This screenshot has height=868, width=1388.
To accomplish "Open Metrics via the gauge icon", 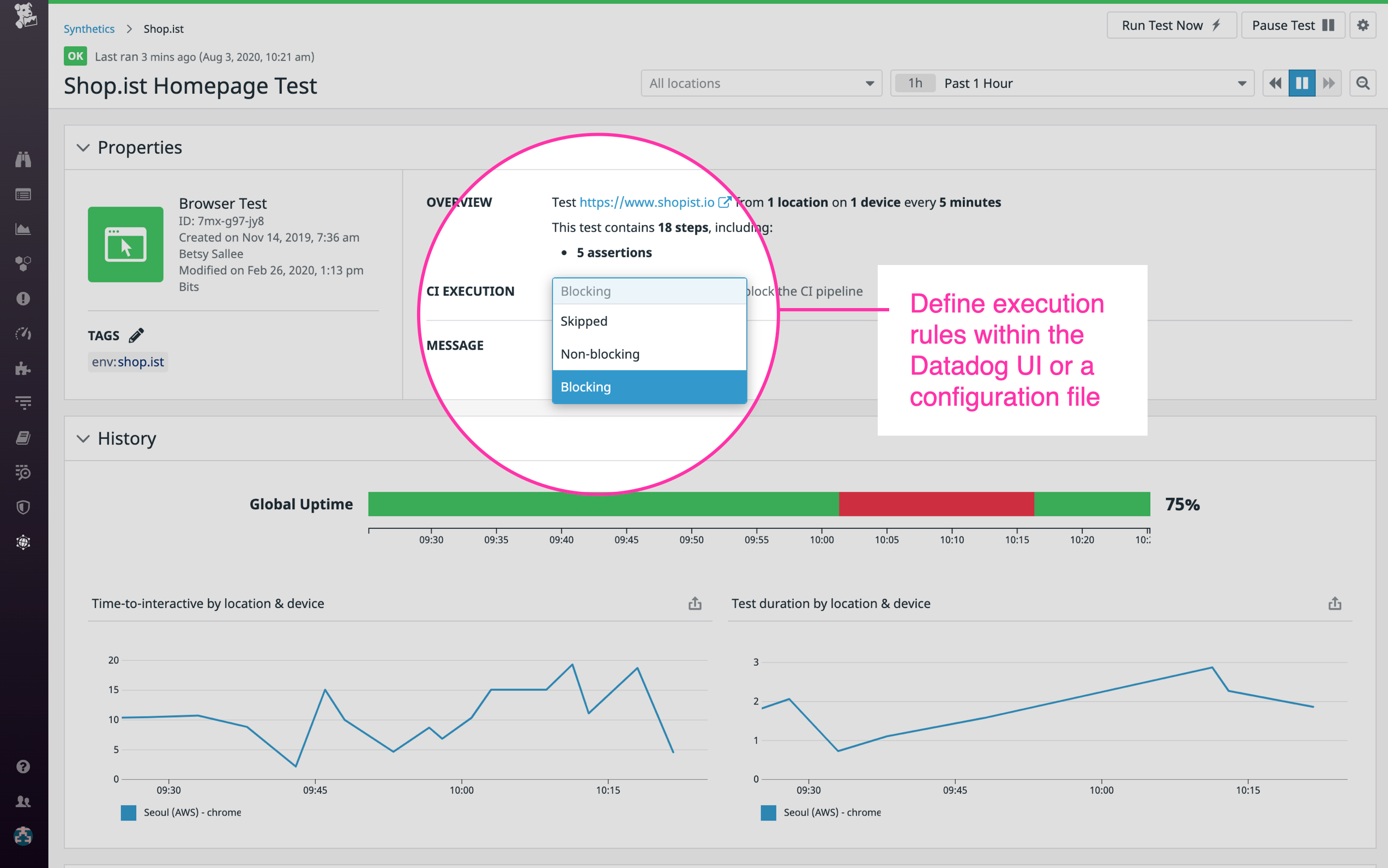I will (x=23, y=334).
